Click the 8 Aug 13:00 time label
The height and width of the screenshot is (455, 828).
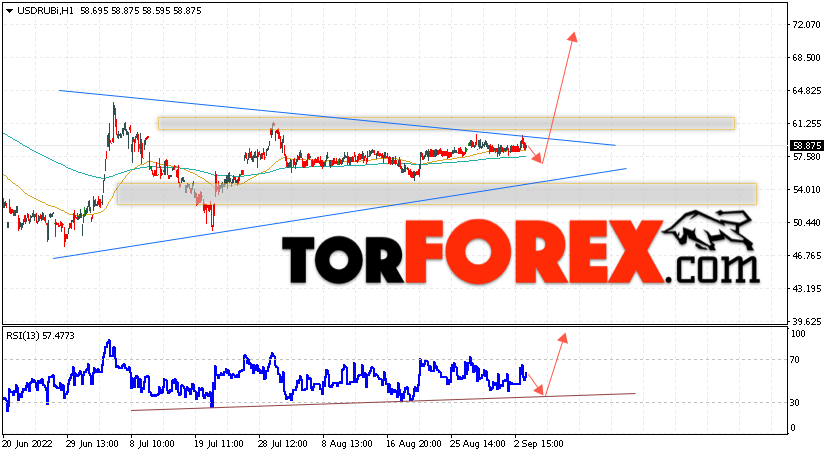(347, 444)
